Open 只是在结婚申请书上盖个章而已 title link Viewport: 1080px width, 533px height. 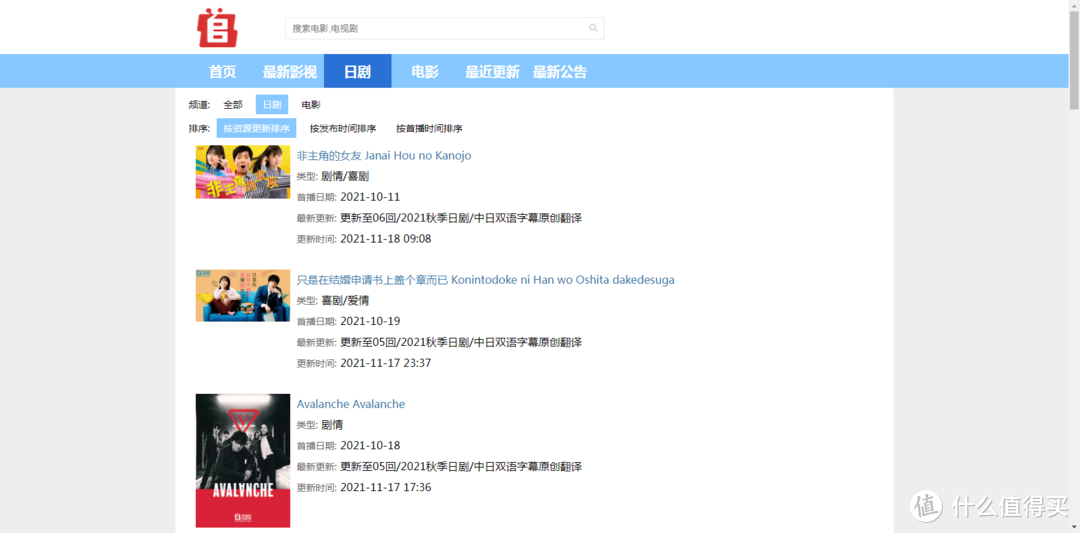(486, 280)
